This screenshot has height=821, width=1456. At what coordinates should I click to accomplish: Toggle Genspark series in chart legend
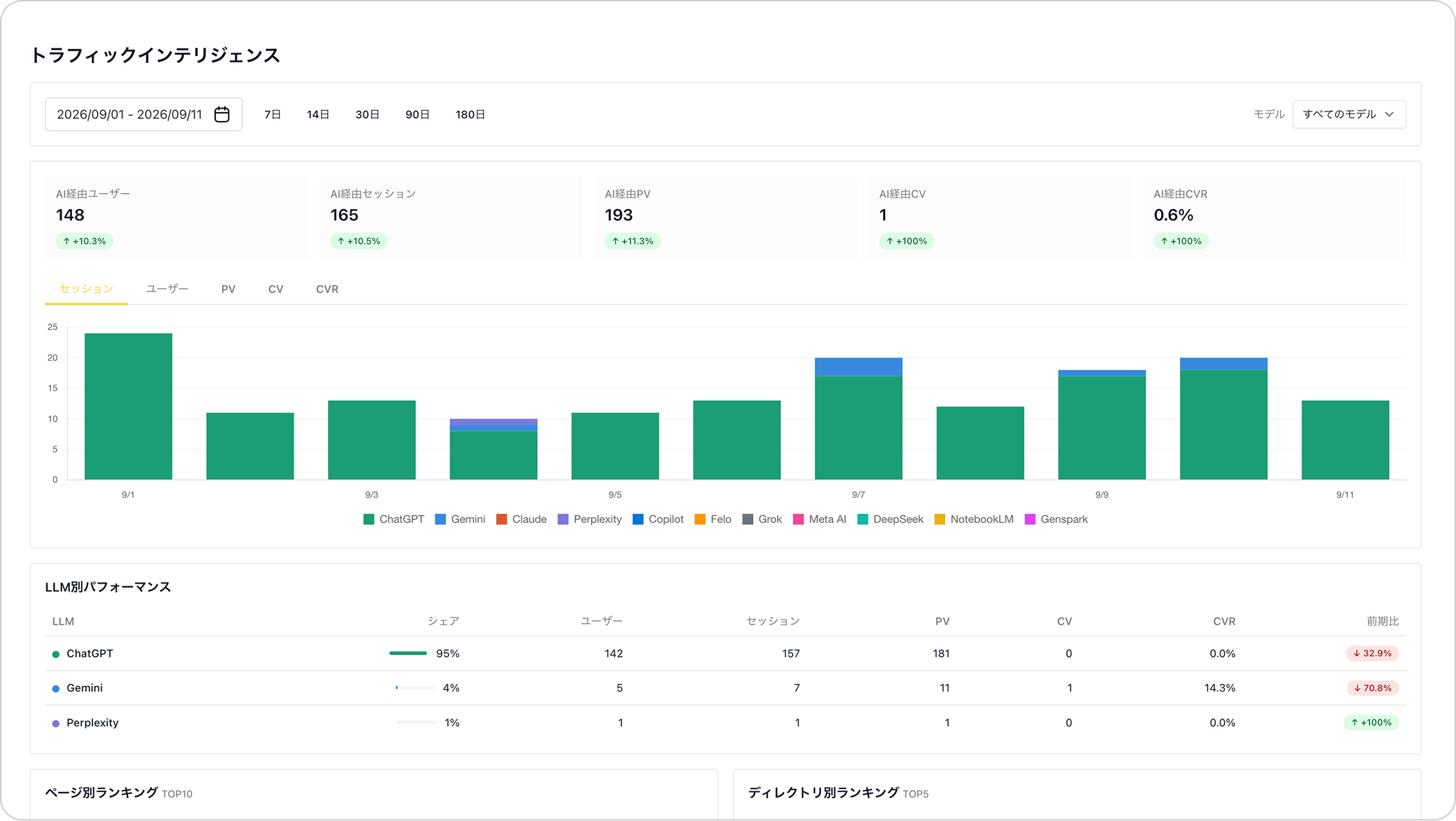pyautogui.click(x=1056, y=519)
